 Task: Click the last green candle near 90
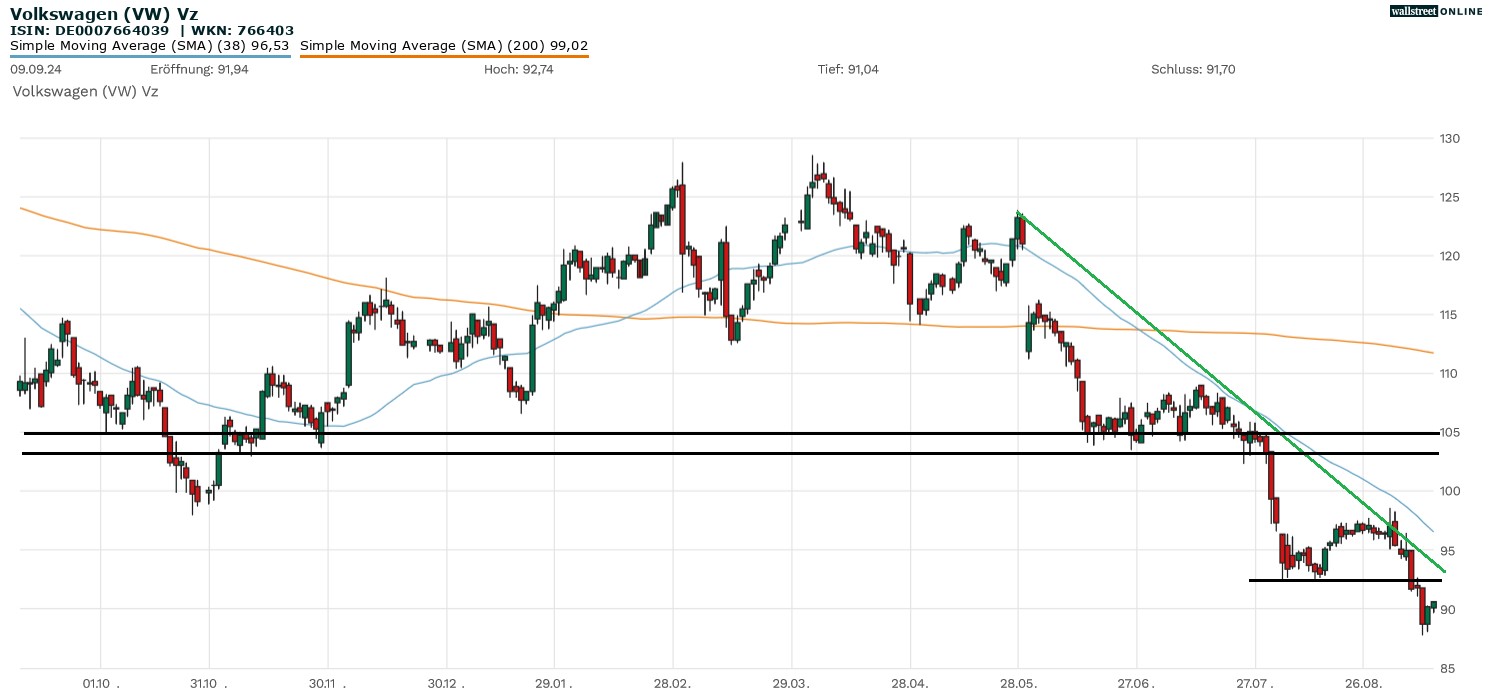(x=1433, y=605)
